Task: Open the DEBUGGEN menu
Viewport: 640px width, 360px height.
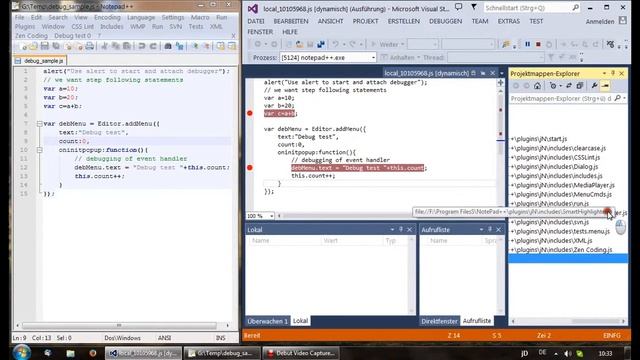Action: point(445,21)
